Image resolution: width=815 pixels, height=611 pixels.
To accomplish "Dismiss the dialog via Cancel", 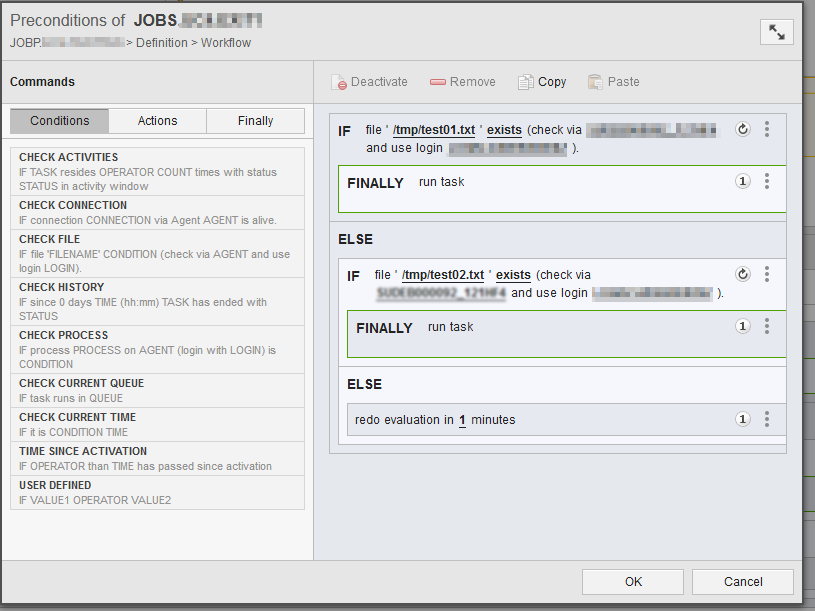I will click(x=742, y=581).
